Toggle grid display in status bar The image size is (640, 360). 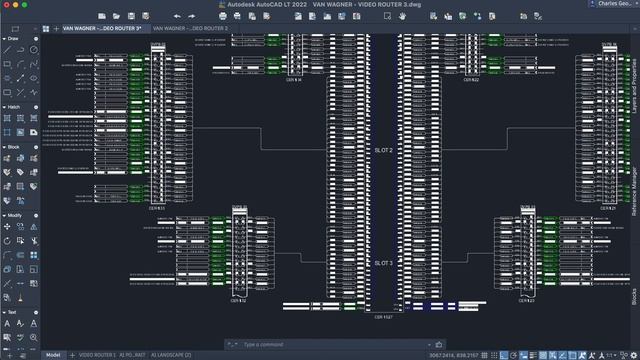pyautogui.click(x=484, y=356)
